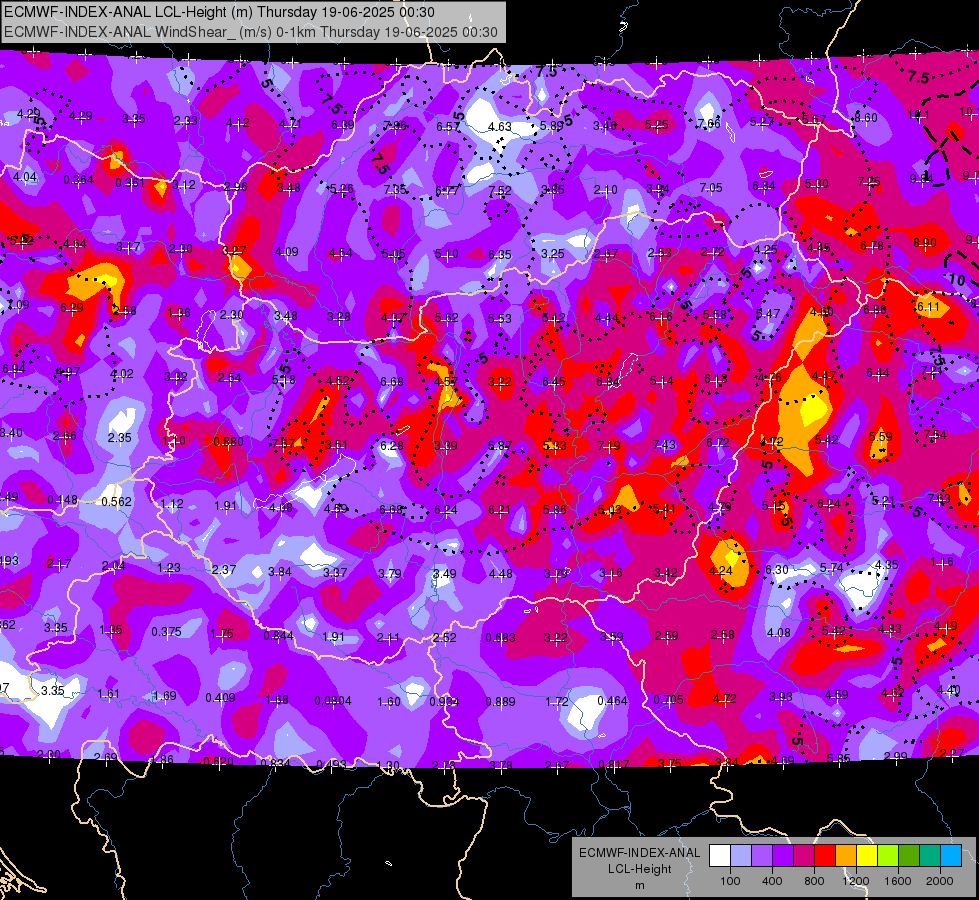Viewport: 979px width, 900px height.
Task: Click the wind shear value 0.464
Action: (612, 701)
